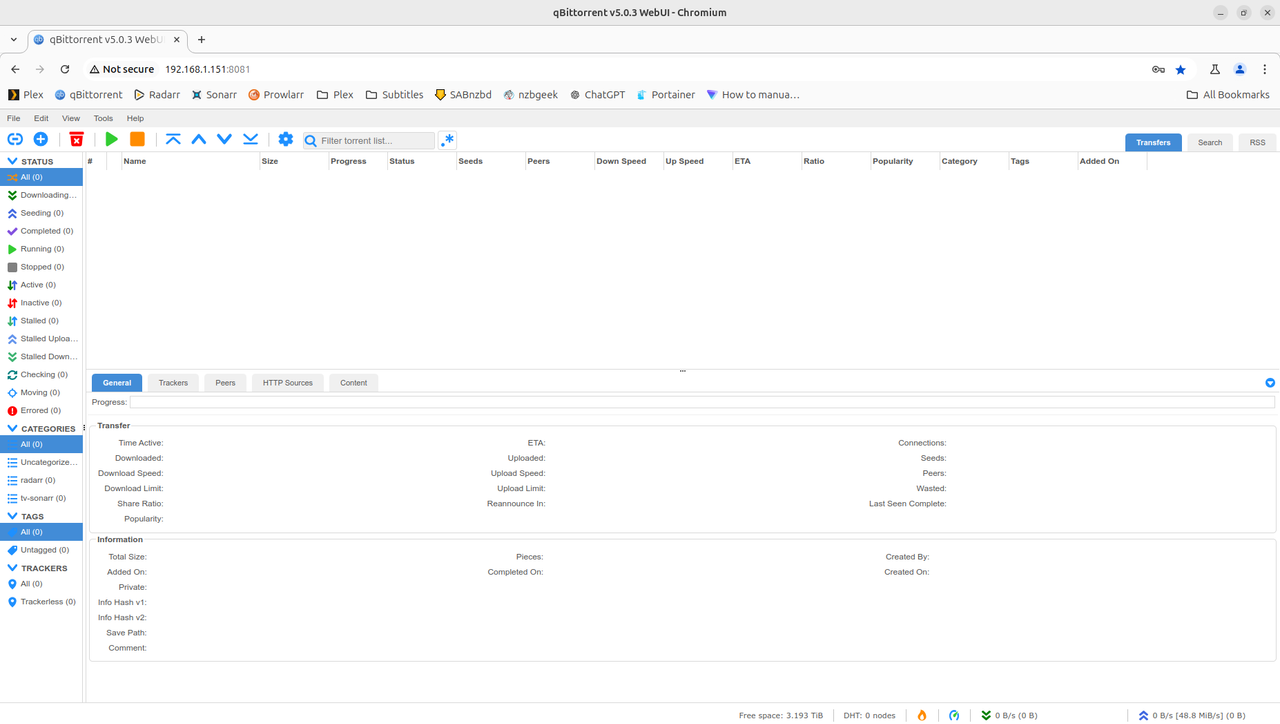This screenshot has width=1280, height=724.
Task: Click the orange Stop torrents icon
Action: (x=138, y=139)
